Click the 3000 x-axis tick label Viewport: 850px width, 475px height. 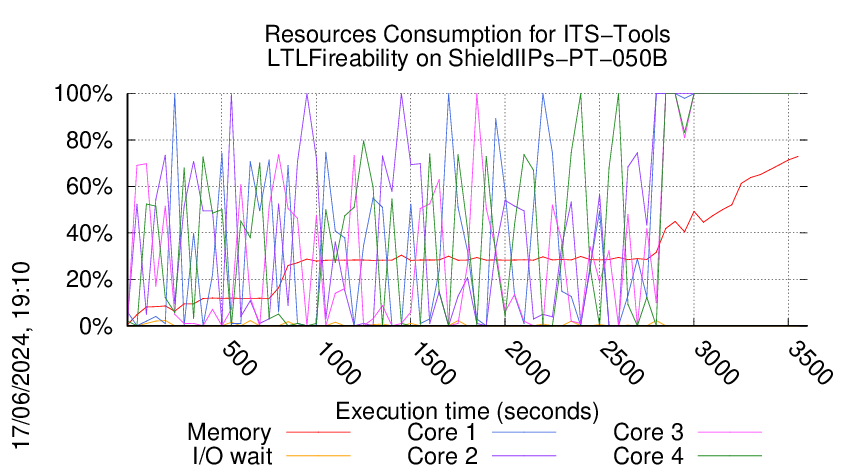(716, 363)
